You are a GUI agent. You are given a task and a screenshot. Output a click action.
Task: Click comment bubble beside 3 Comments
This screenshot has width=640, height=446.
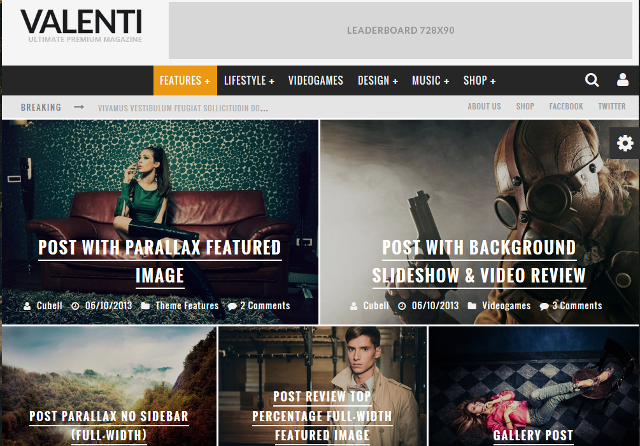544,306
